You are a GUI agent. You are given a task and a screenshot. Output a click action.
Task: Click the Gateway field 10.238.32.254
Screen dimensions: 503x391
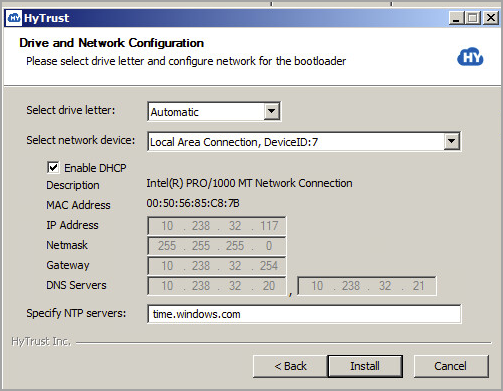[217, 266]
